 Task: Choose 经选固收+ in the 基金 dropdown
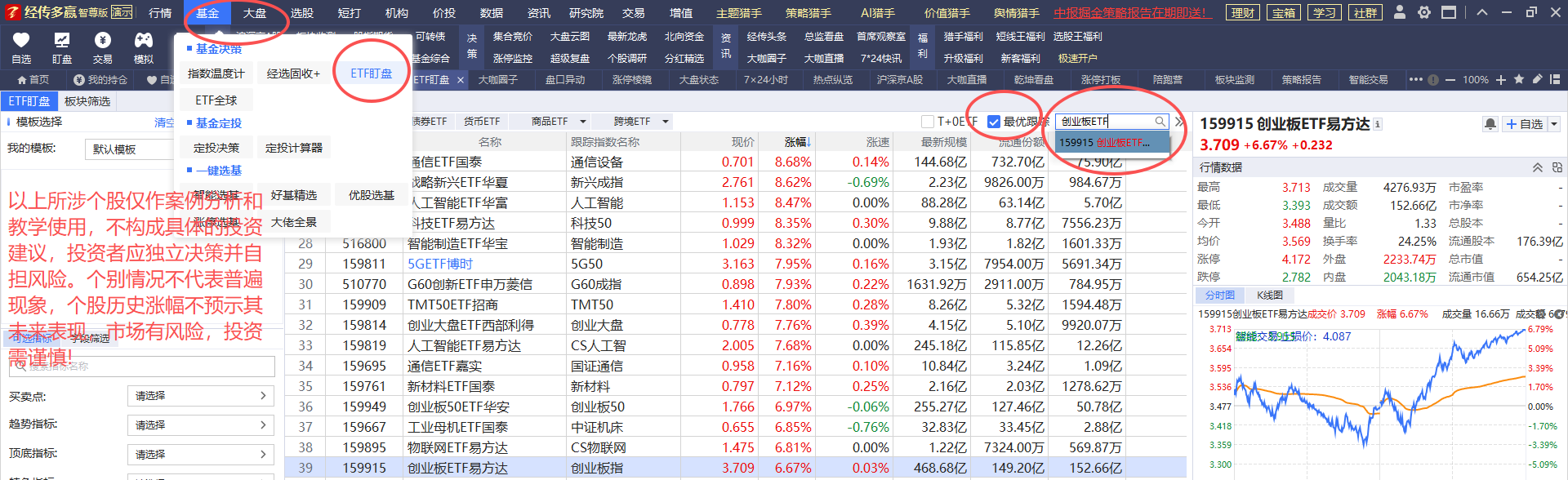tap(294, 73)
